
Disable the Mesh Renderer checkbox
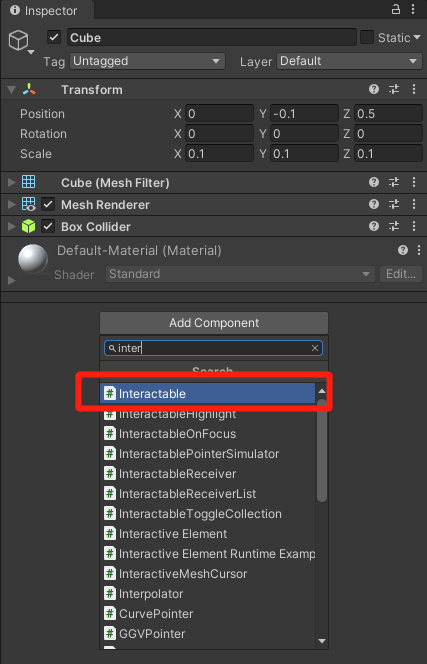point(48,205)
